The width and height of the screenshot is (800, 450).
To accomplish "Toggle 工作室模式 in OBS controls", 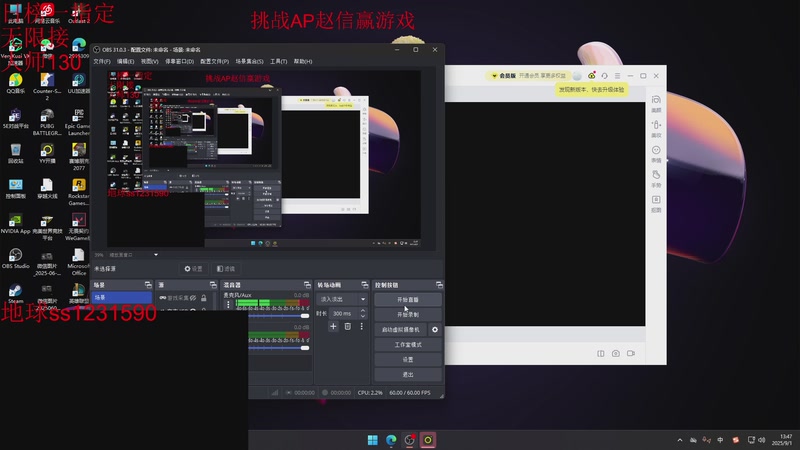I will point(408,344).
